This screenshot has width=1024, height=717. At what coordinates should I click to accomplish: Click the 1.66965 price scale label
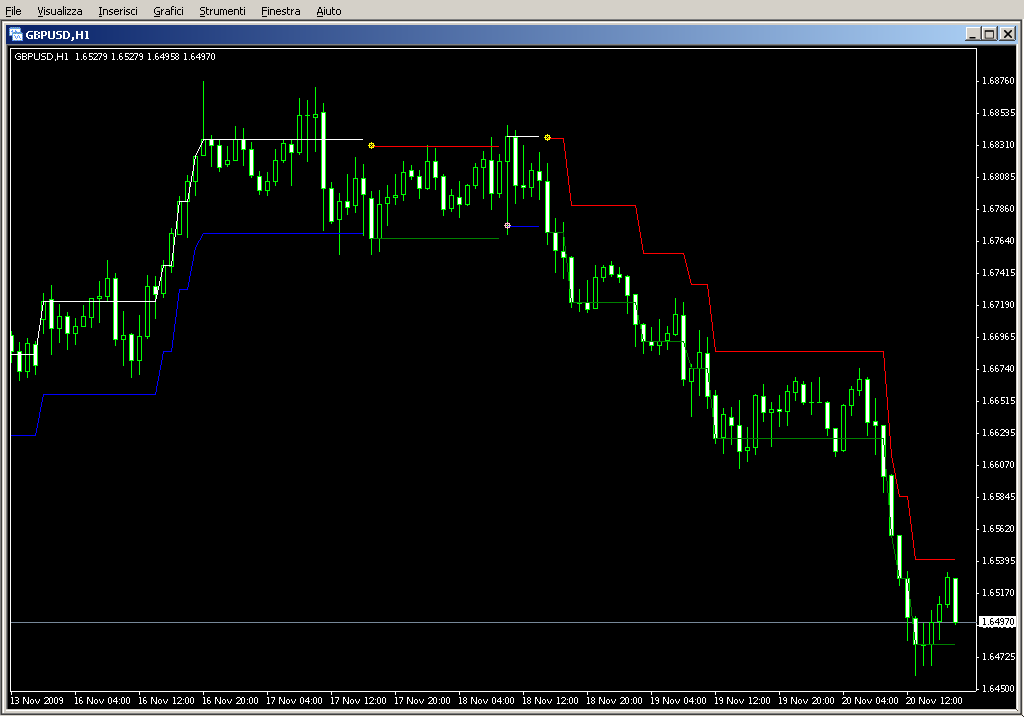(x=999, y=337)
